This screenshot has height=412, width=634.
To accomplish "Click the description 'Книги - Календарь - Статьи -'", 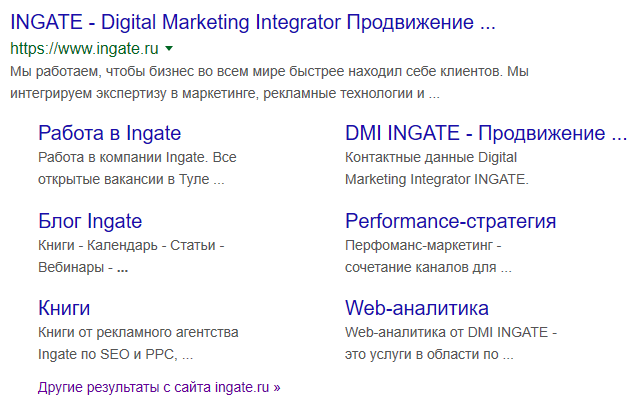I will coord(131,245).
